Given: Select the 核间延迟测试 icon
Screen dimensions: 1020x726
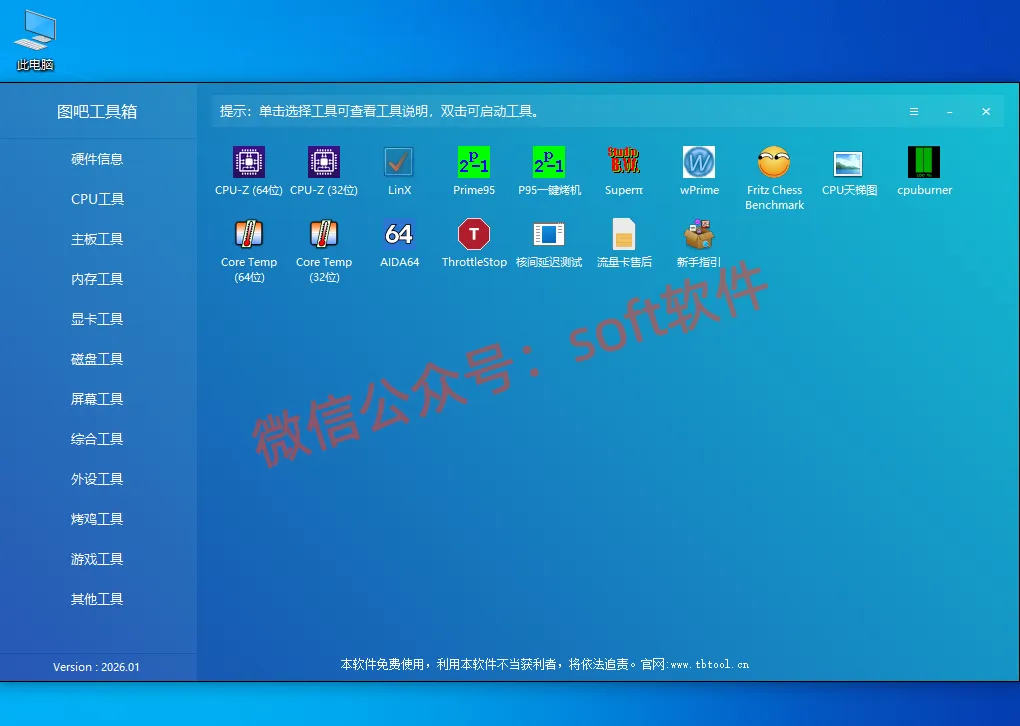Looking at the screenshot, I should [549, 234].
